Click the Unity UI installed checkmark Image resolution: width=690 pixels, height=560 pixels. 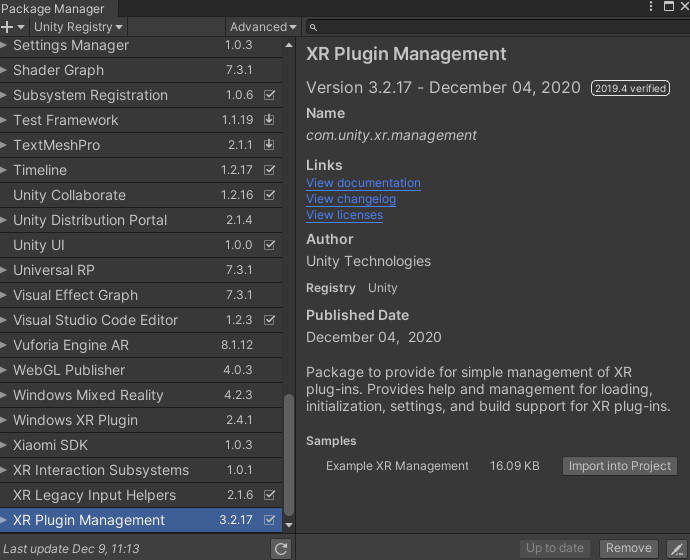coord(269,245)
